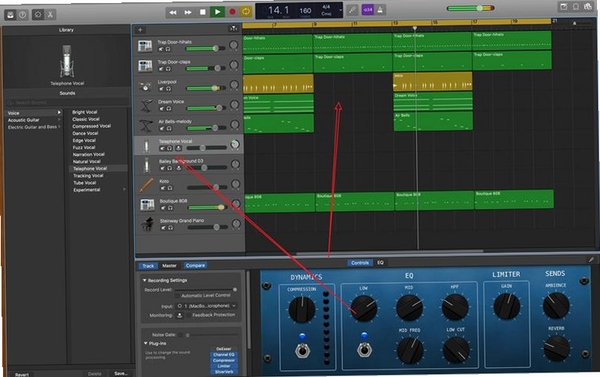Click the Save... button in Library
The image size is (600, 377).
point(121,374)
